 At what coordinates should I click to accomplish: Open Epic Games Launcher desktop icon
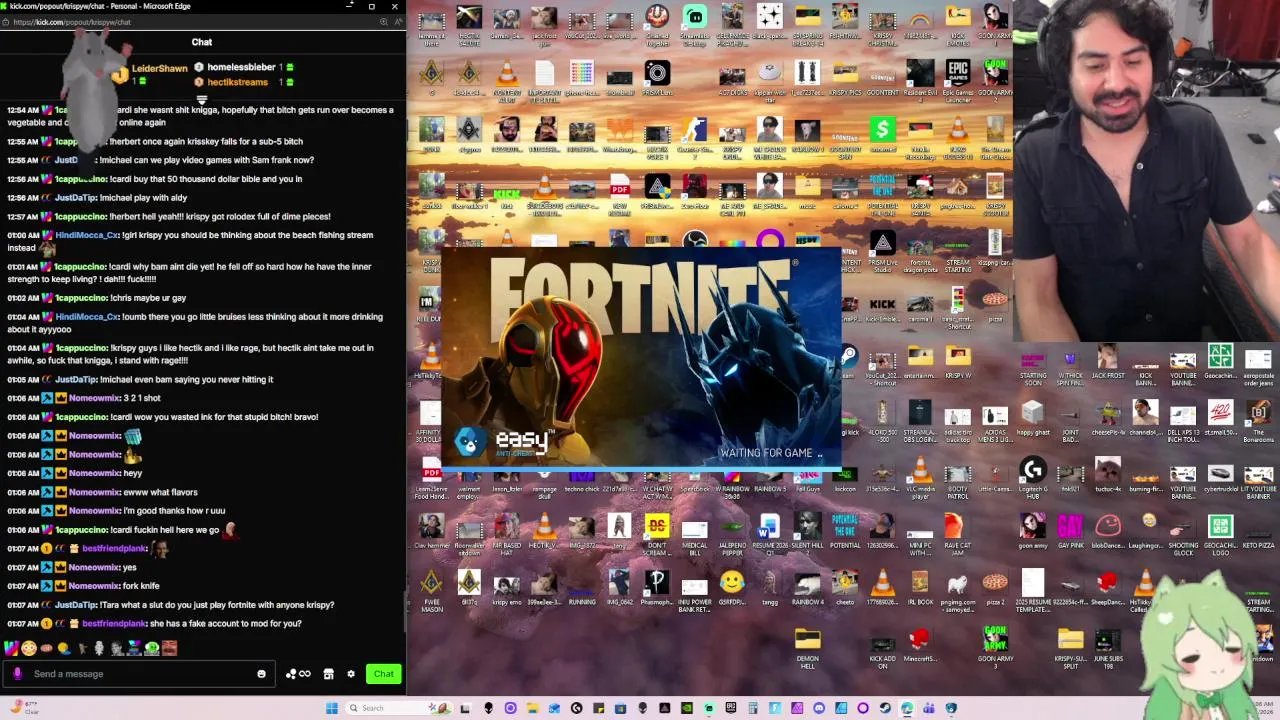[958, 82]
